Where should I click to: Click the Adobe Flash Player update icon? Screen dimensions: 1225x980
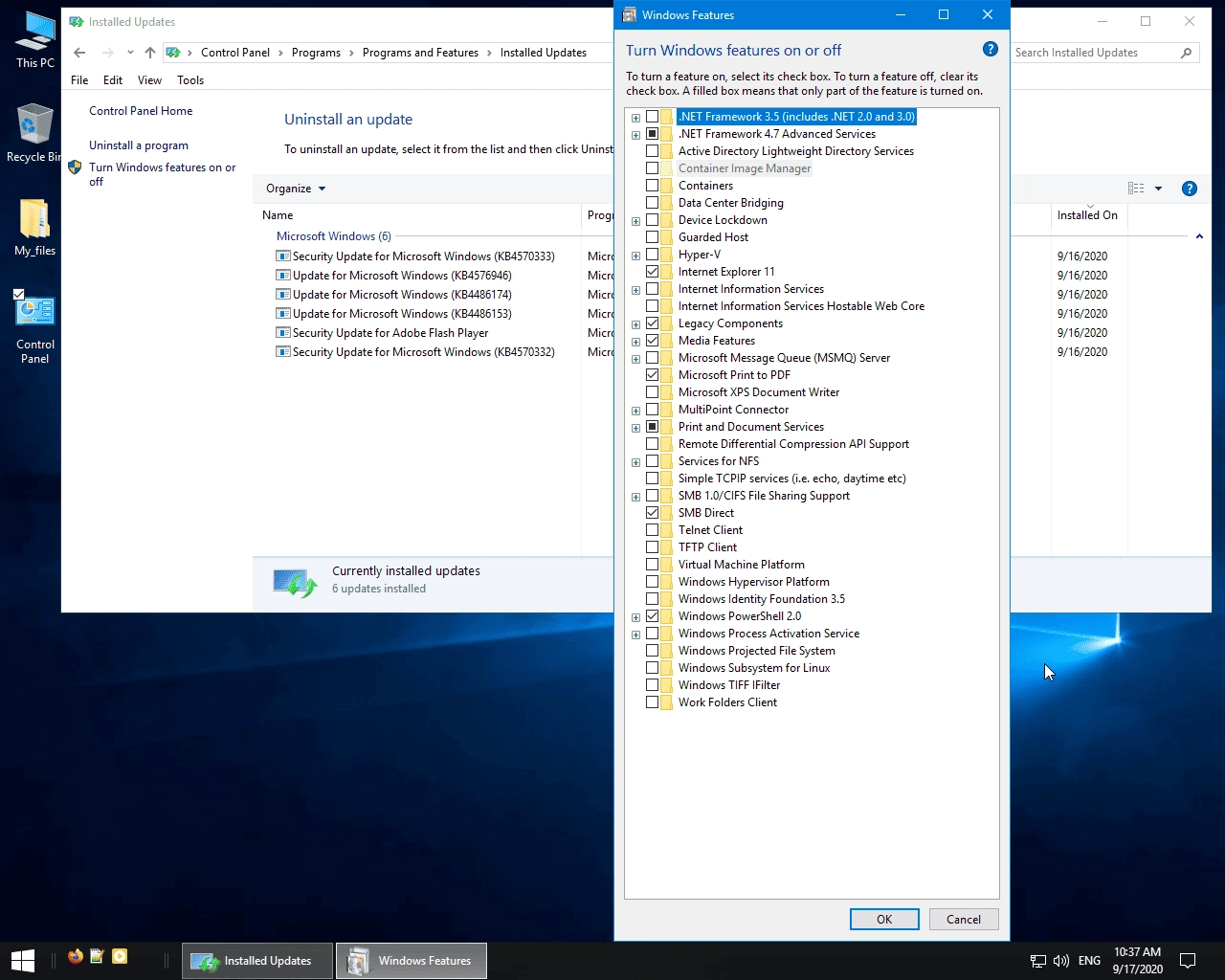coord(282,333)
